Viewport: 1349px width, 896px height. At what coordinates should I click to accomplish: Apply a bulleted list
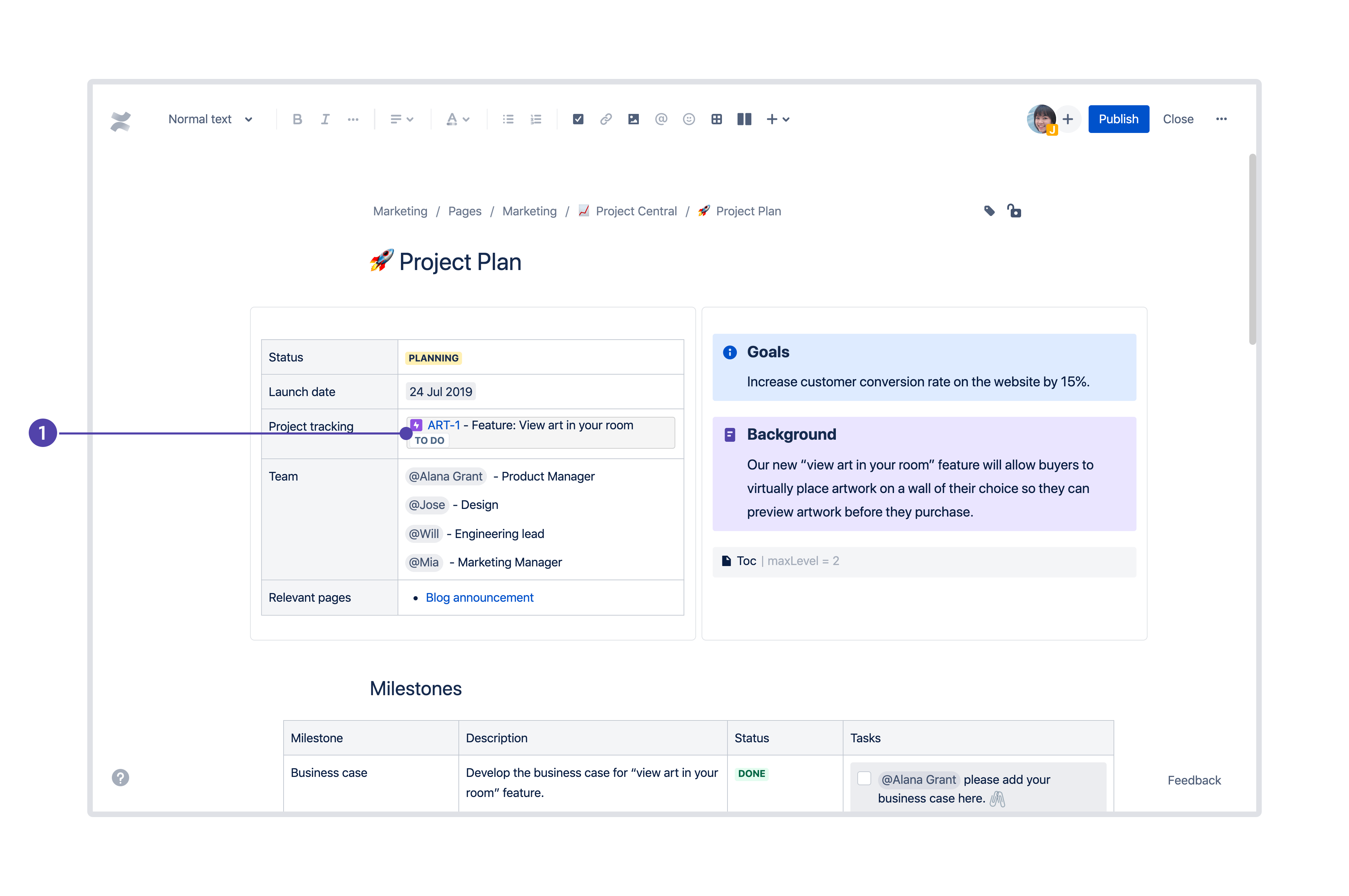tap(507, 119)
